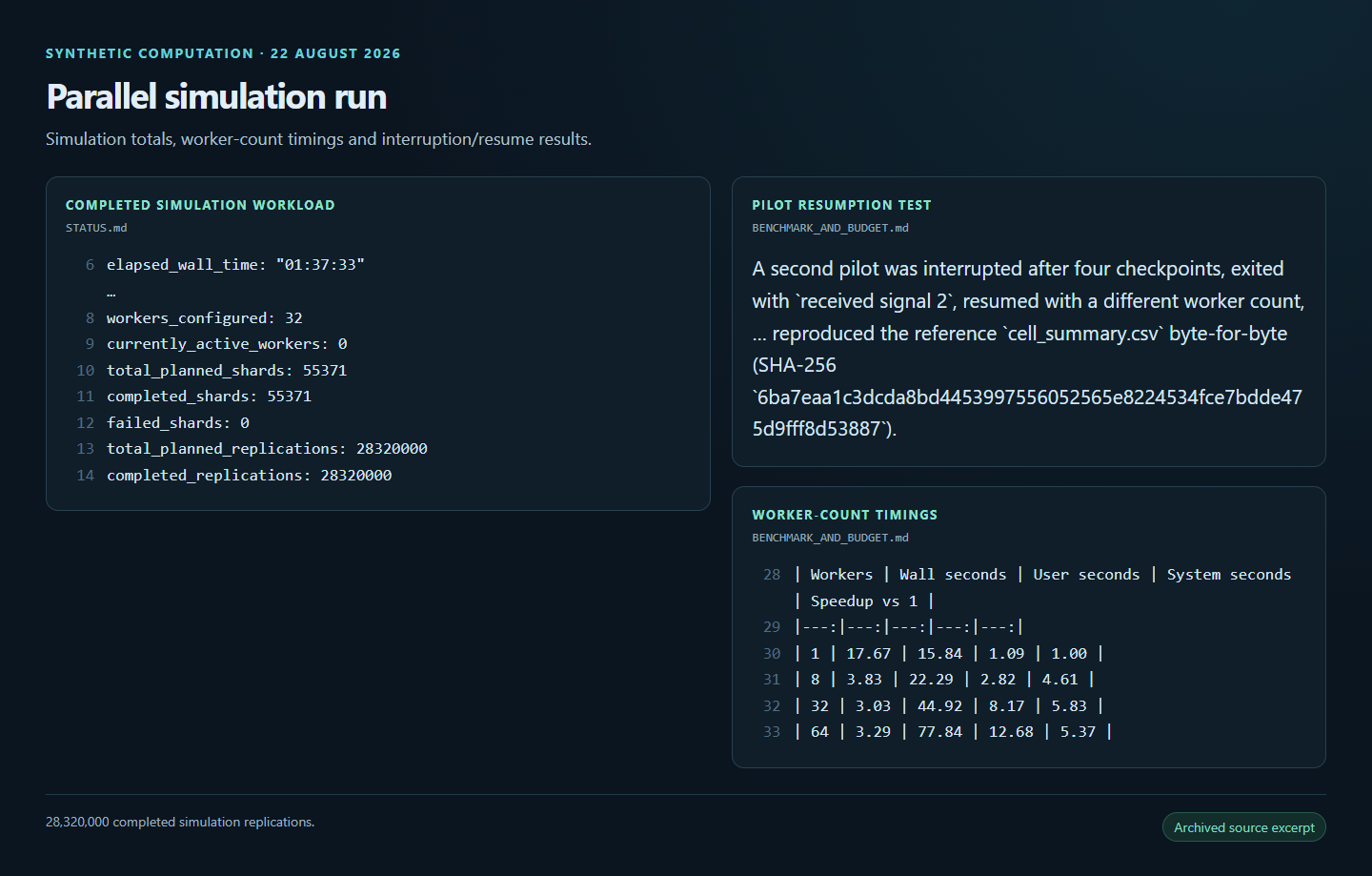Viewport: 1372px width, 876px height.
Task: Select wall seconds value "3.29"
Action: tap(873, 732)
